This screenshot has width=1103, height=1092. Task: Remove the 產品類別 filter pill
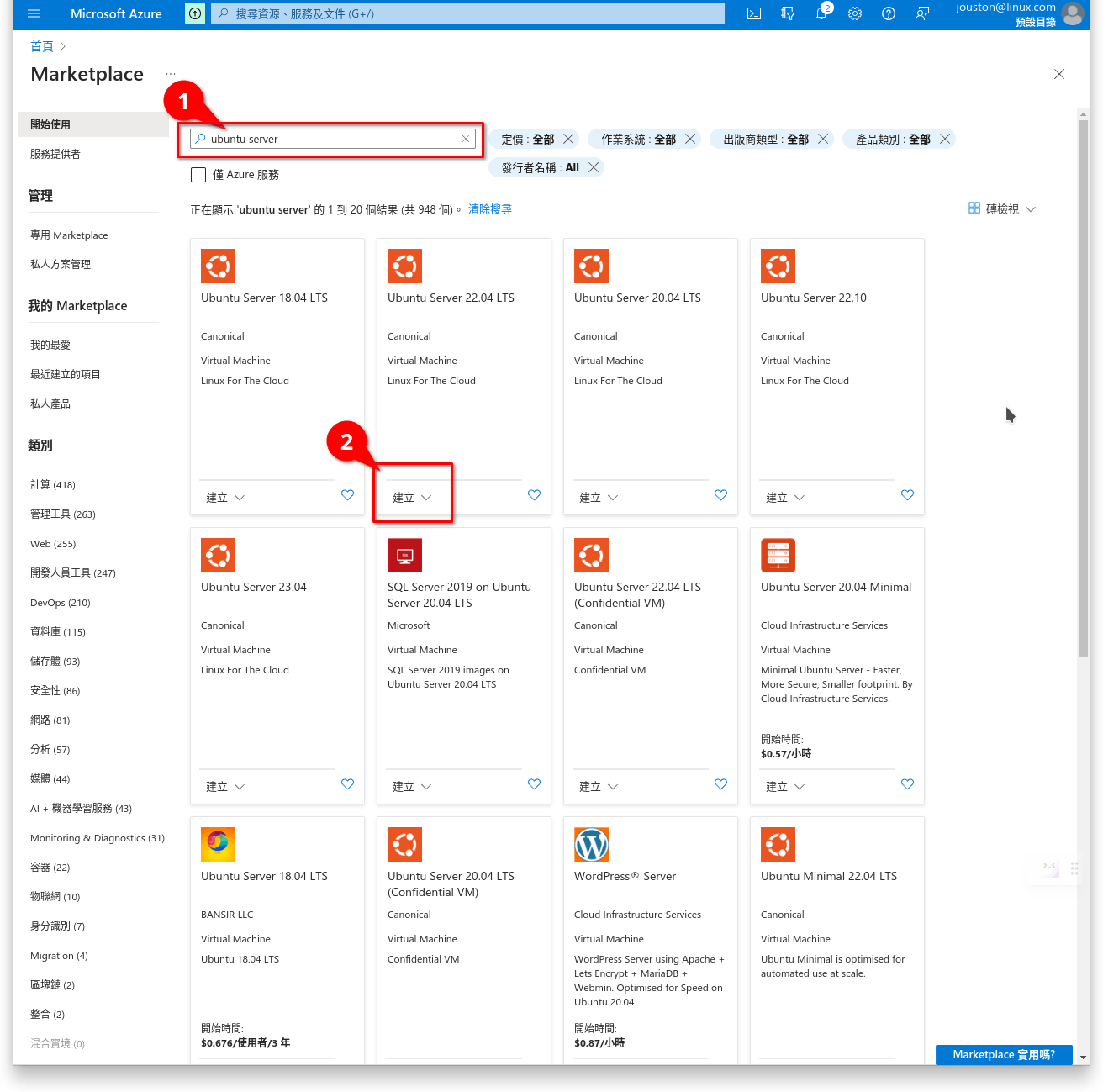[x=945, y=139]
